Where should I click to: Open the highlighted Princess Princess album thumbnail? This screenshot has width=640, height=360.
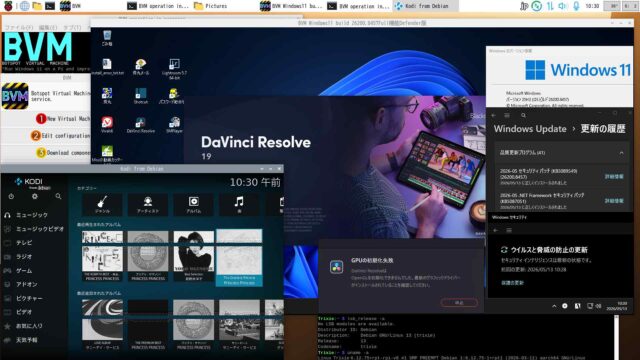pos(239,257)
